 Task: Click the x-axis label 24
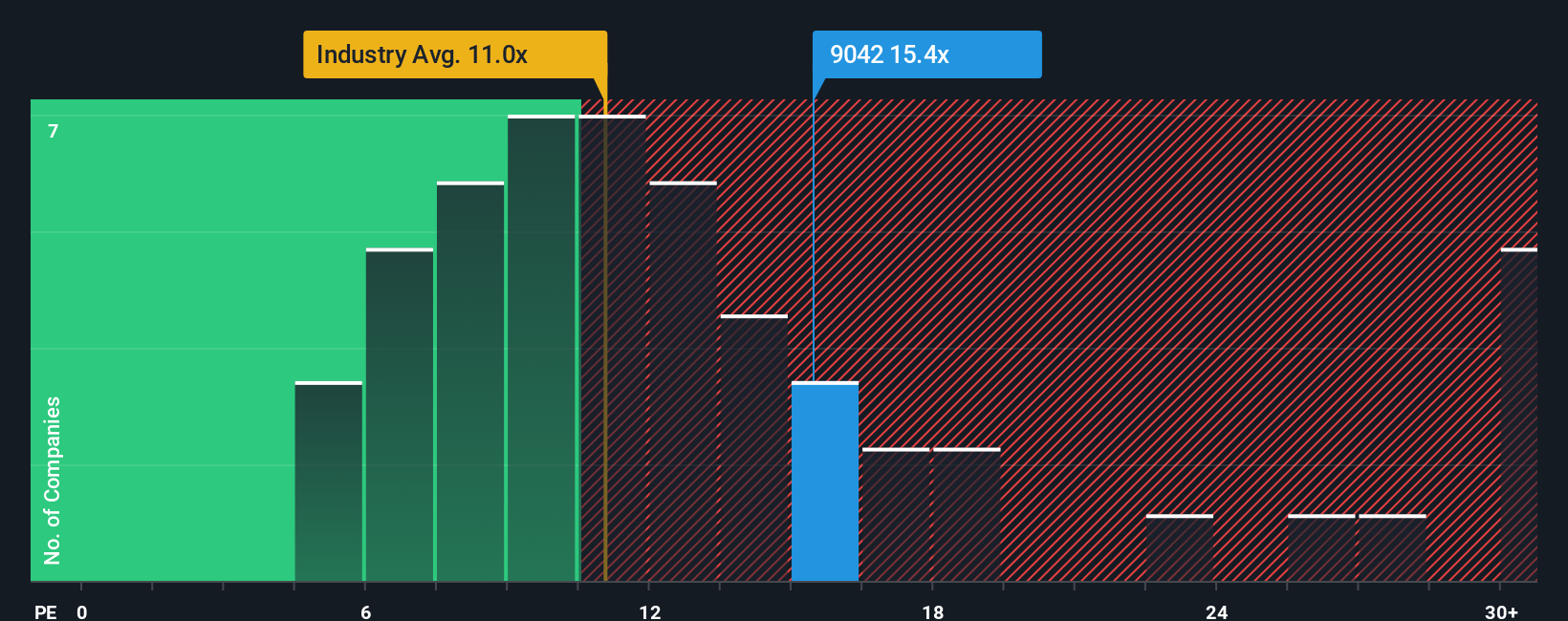(1216, 611)
